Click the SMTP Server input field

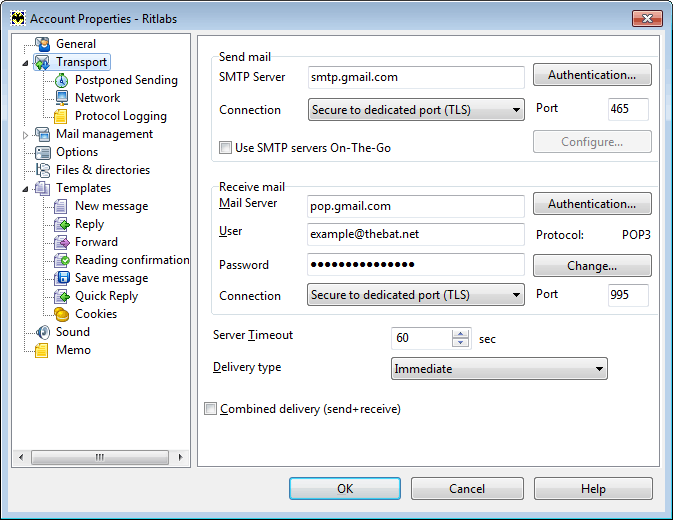pyautogui.click(x=416, y=77)
